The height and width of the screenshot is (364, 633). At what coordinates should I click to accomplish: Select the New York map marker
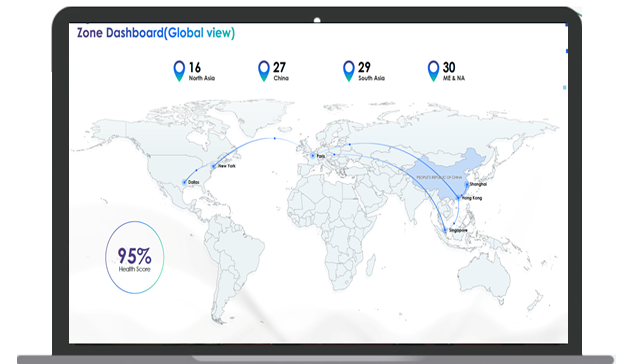pos(214,166)
